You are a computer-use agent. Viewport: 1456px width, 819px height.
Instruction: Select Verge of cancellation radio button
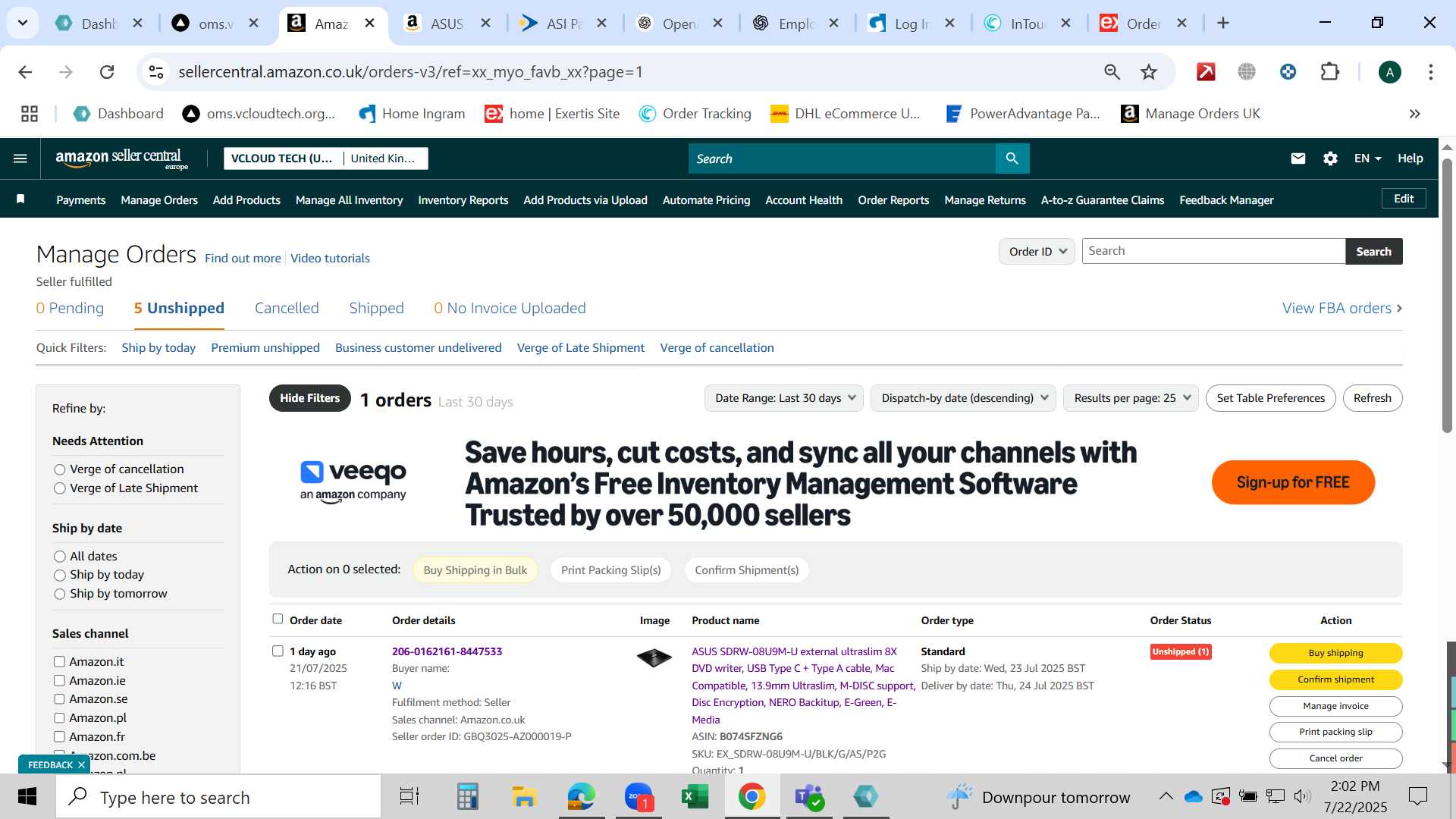point(60,470)
